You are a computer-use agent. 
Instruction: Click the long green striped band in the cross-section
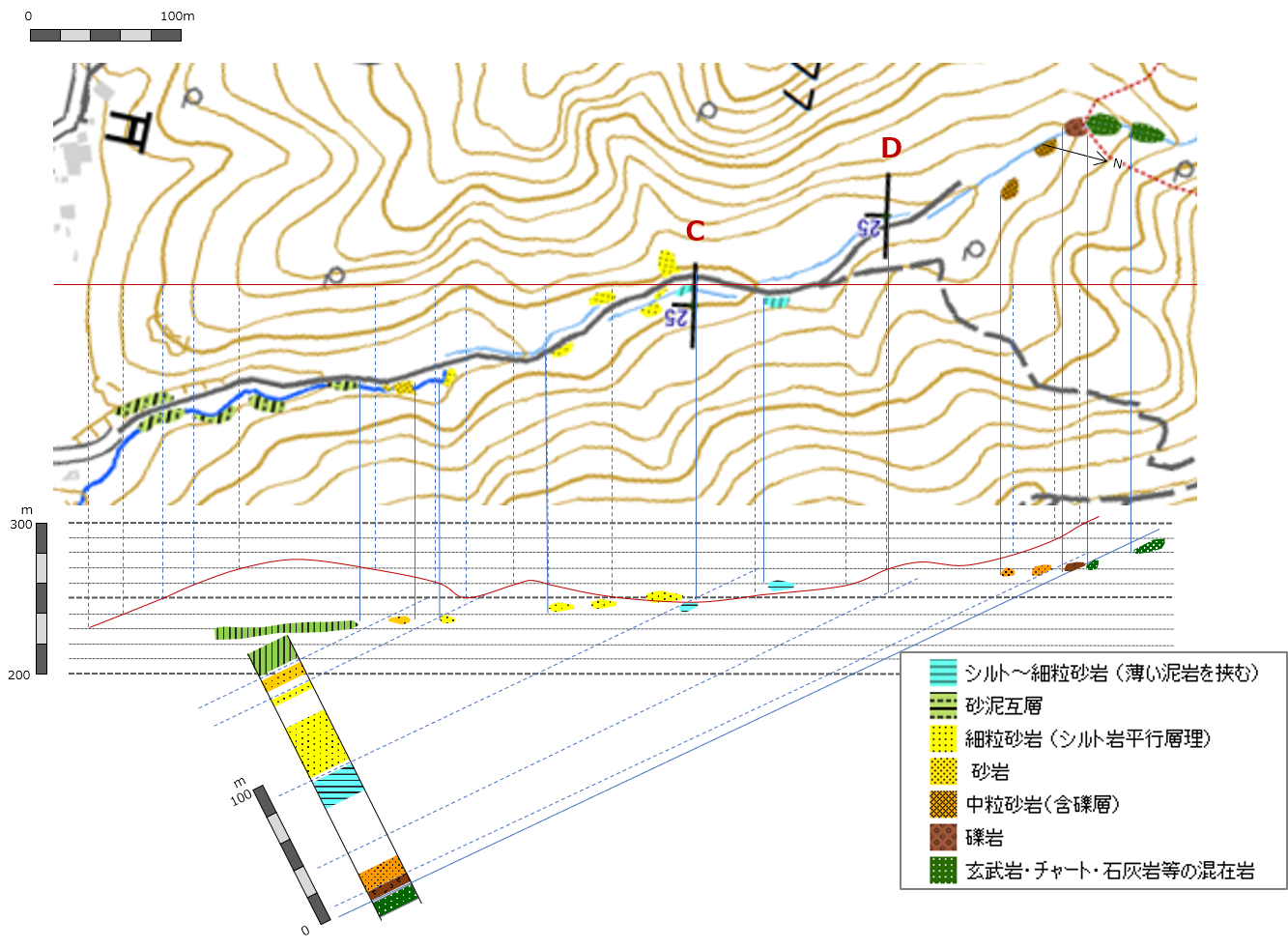(286, 630)
